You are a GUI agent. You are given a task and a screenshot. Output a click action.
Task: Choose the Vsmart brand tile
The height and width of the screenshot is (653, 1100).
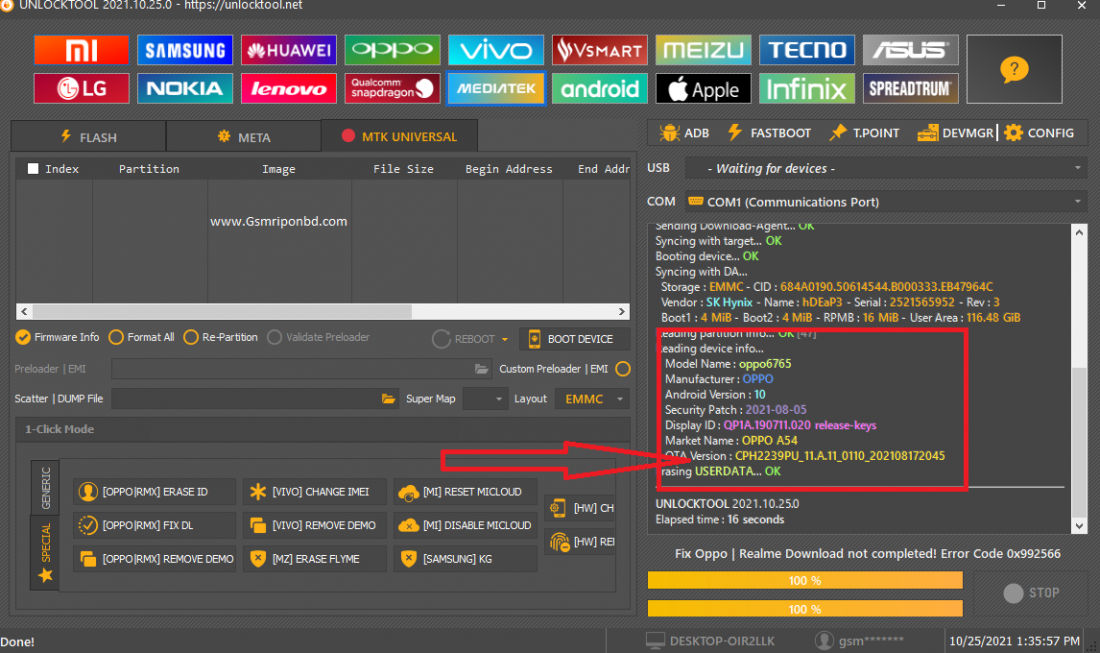click(x=600, y=50)
